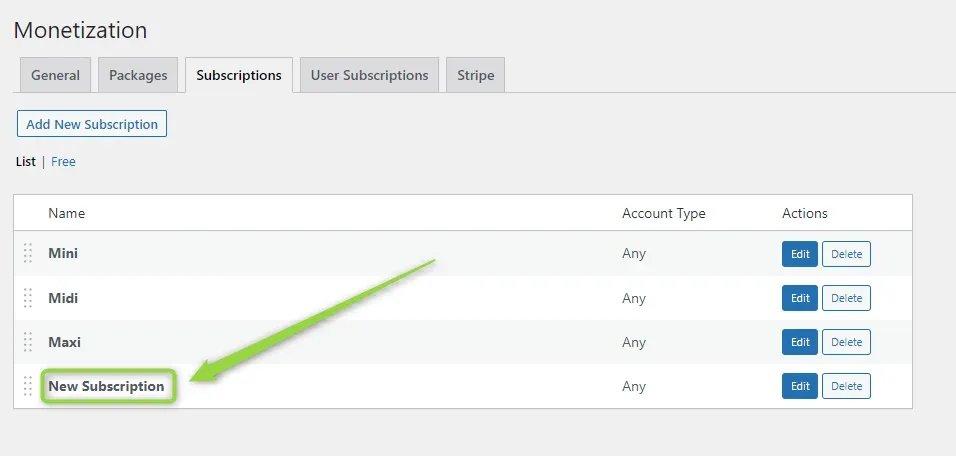Viewport: 956px width, 456px height.
Task: Edit the Maxi subscription
Action: [800, 342]
